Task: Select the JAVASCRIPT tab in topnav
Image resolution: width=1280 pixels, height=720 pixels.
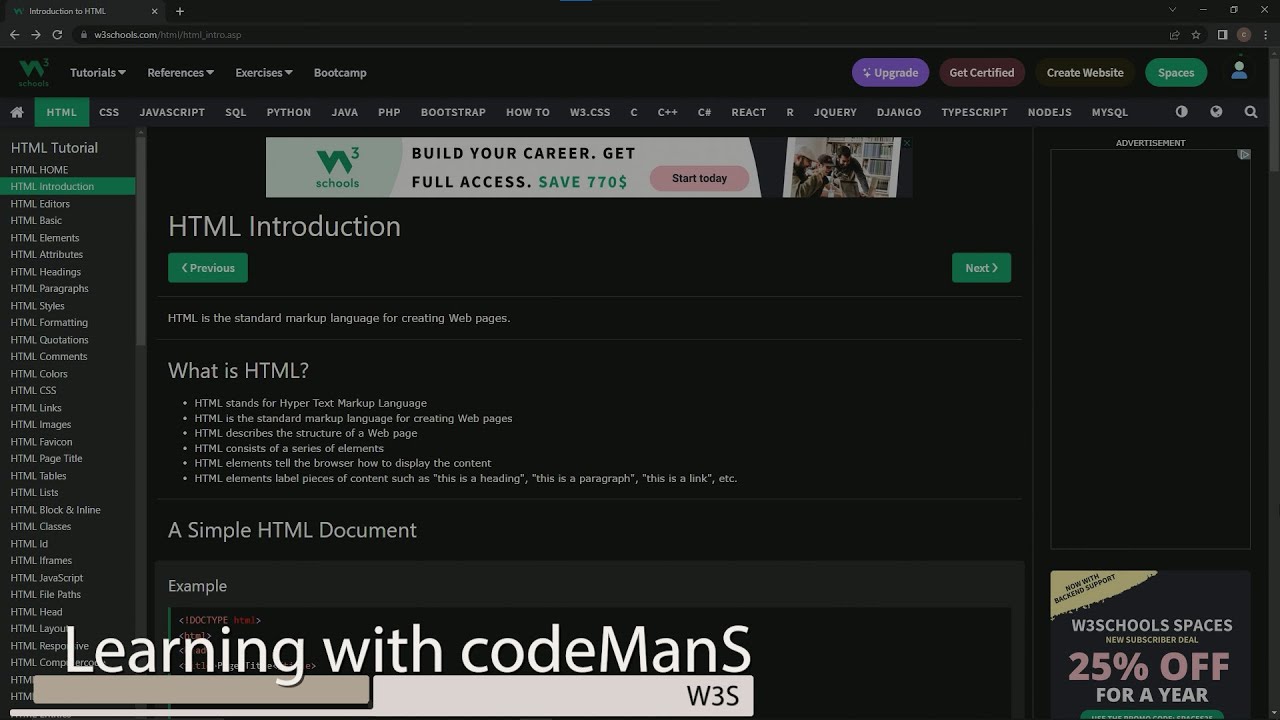Action: coord(172,112)
